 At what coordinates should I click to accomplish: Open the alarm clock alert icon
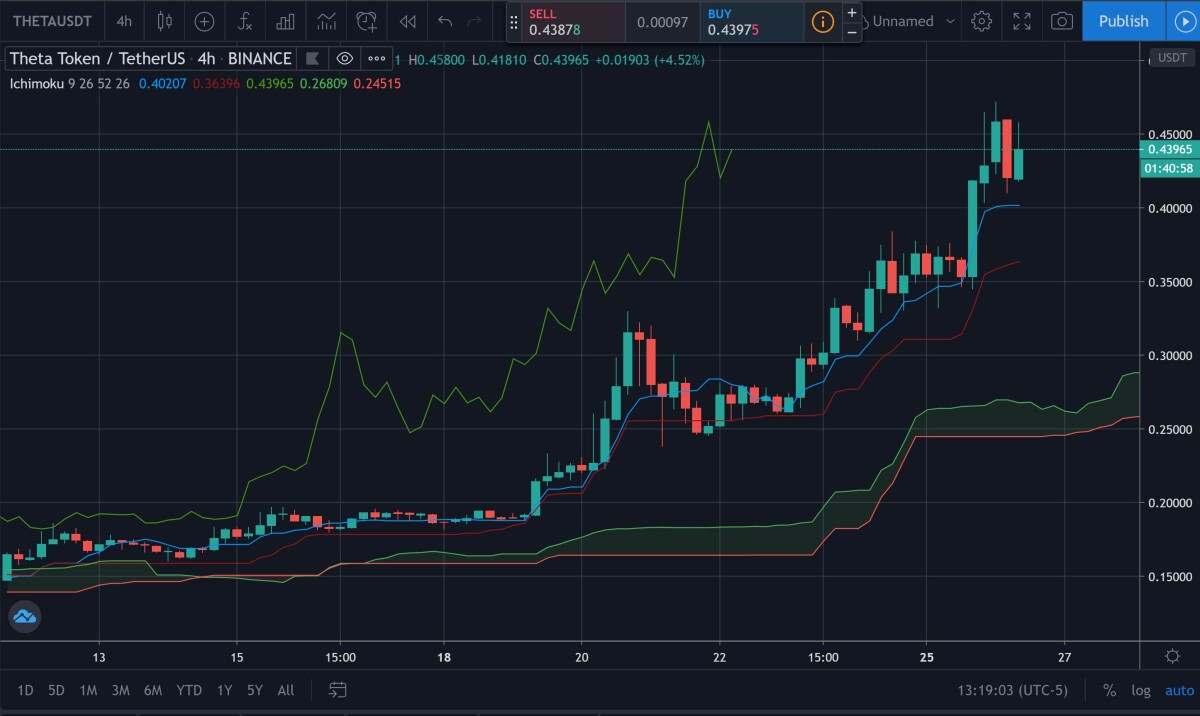click(367, 21)
